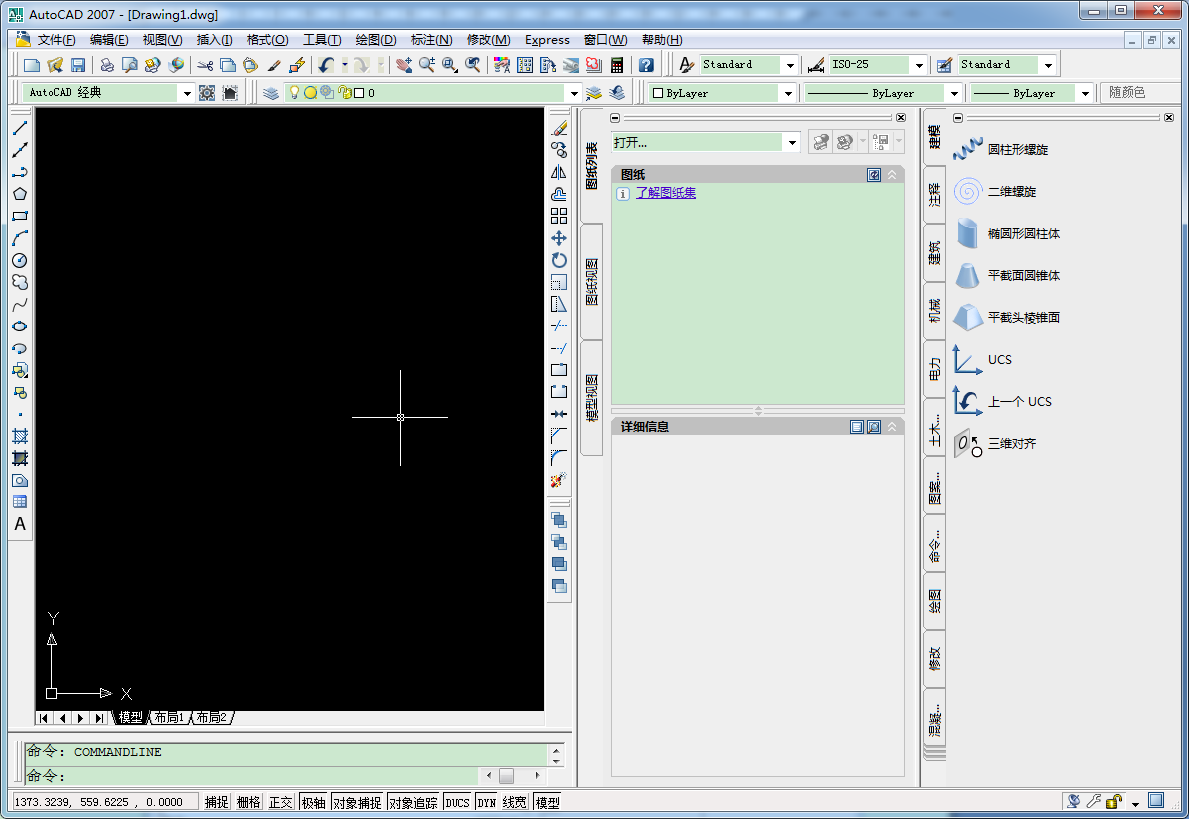The width and height of the screenshot is (1189, 819).
Task: Open the ISO-25 dimension style dropdown
Action: (x=919, y=65)
